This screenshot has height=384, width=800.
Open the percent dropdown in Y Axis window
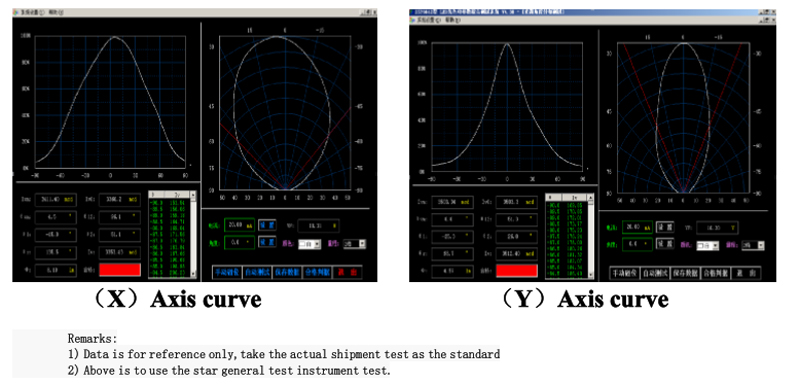[753, 245]
